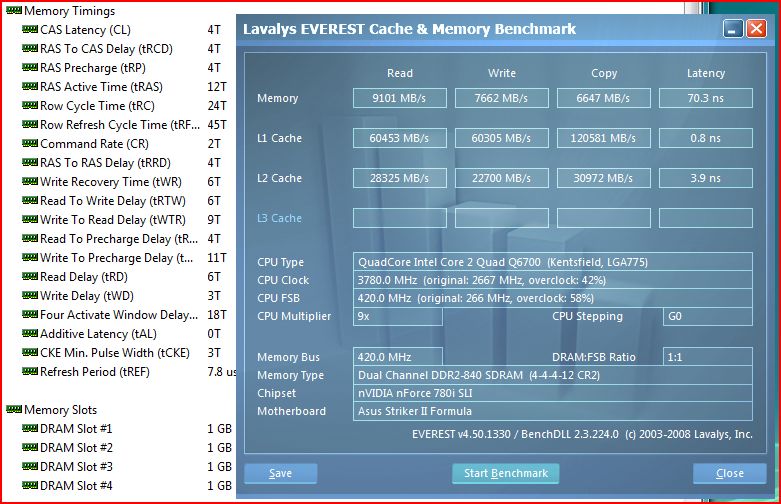Click the Memory Timings section icon
The width and height of the screenshot is (781, 504).
[14, 10]
